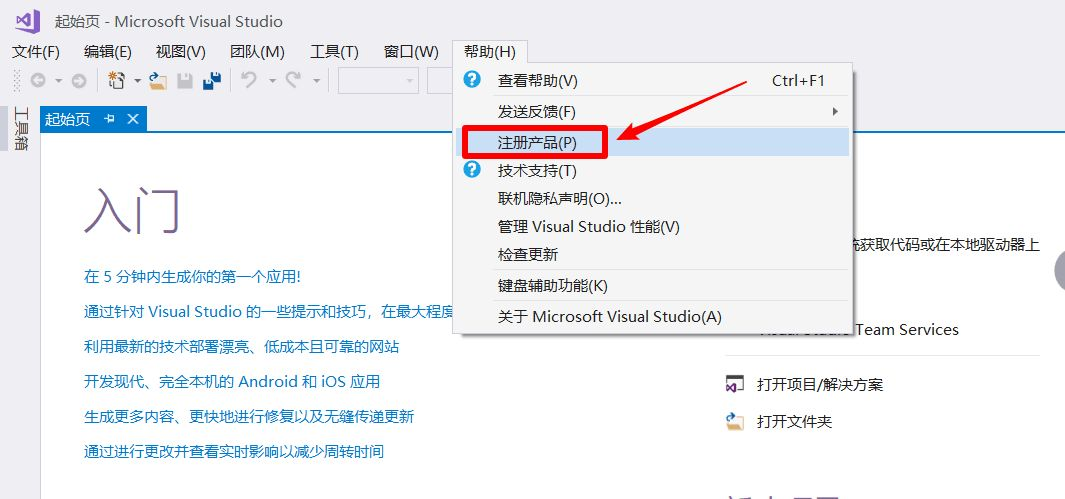The width and height of the screenshot is (1065, 499).
Task: Click the question mark icon beside 查看帮助
Action: pos(472,79)
